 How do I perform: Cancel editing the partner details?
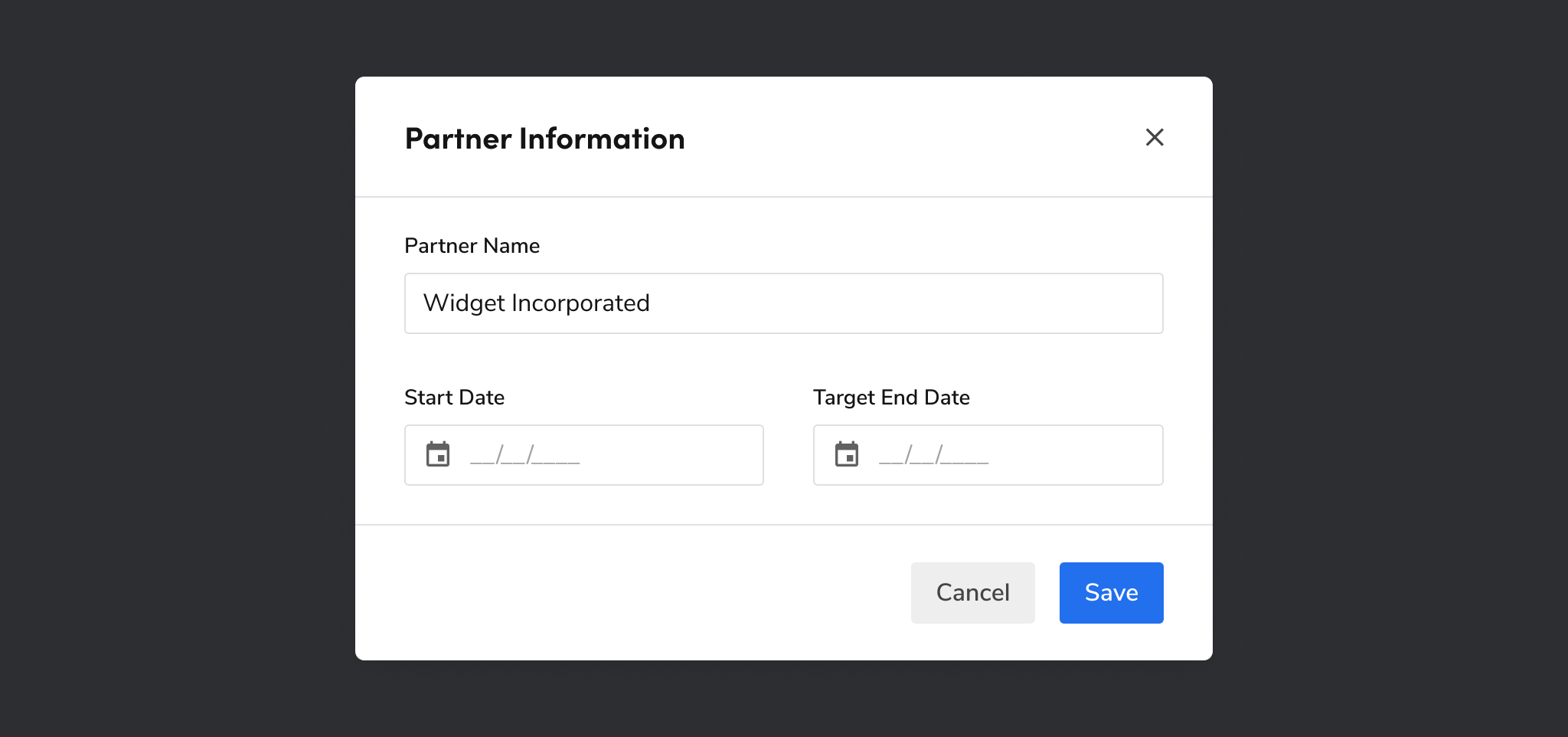[972, 592]
